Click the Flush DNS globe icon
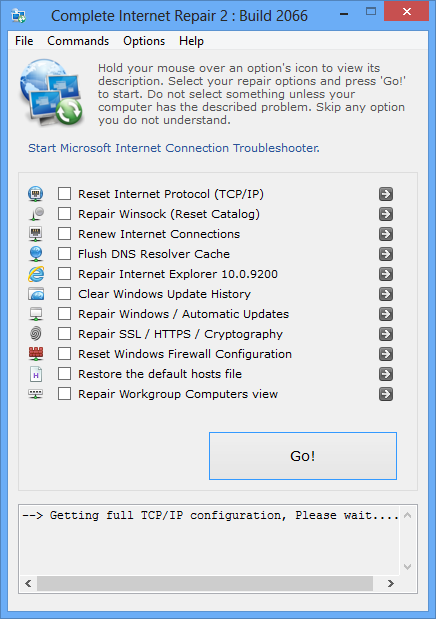436x619 pixels. pyautogui.click(x=36, y=254)
